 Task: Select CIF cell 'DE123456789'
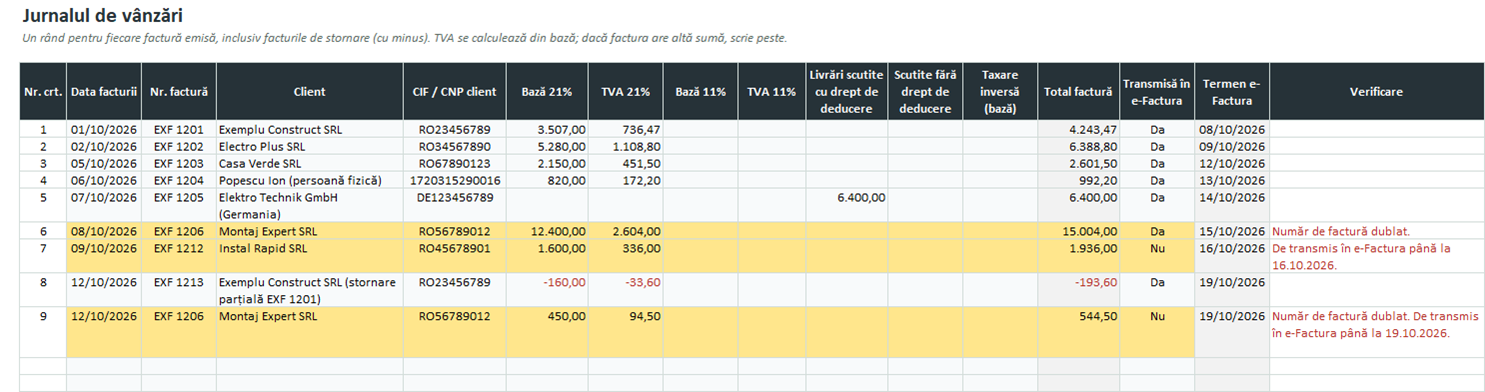click(454, 205)
